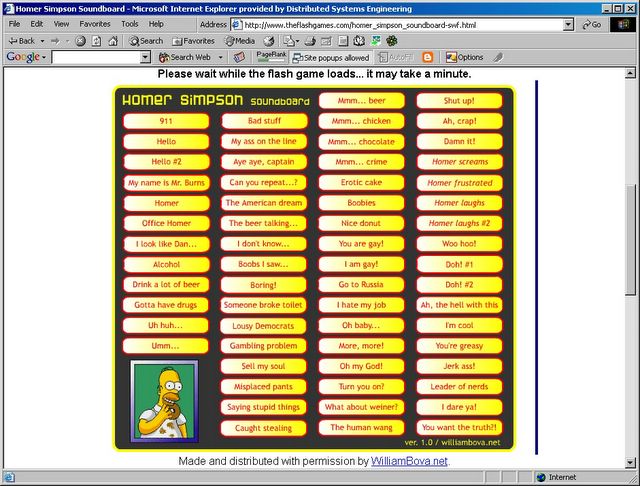This screenshot has width=640, height=486.
Task: Play the 'Woo hoo!' sound button
Action: (x=459, y=244)
